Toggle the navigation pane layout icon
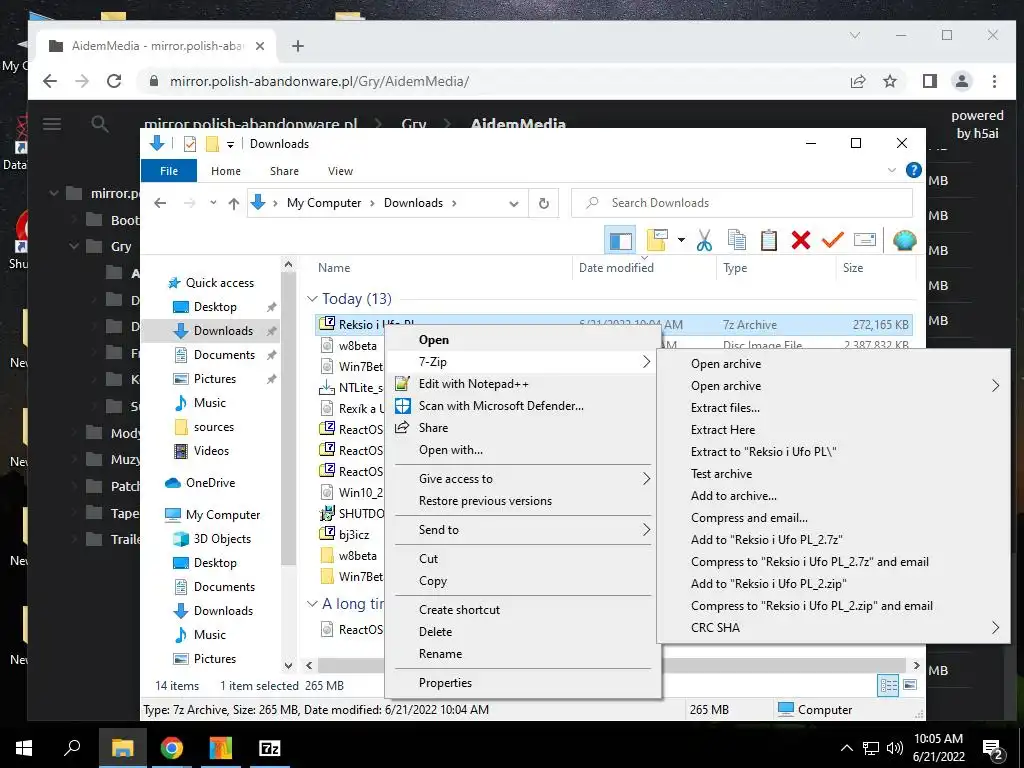The height and width of the screenshot is (768, 1024). (x=620, y=241)
